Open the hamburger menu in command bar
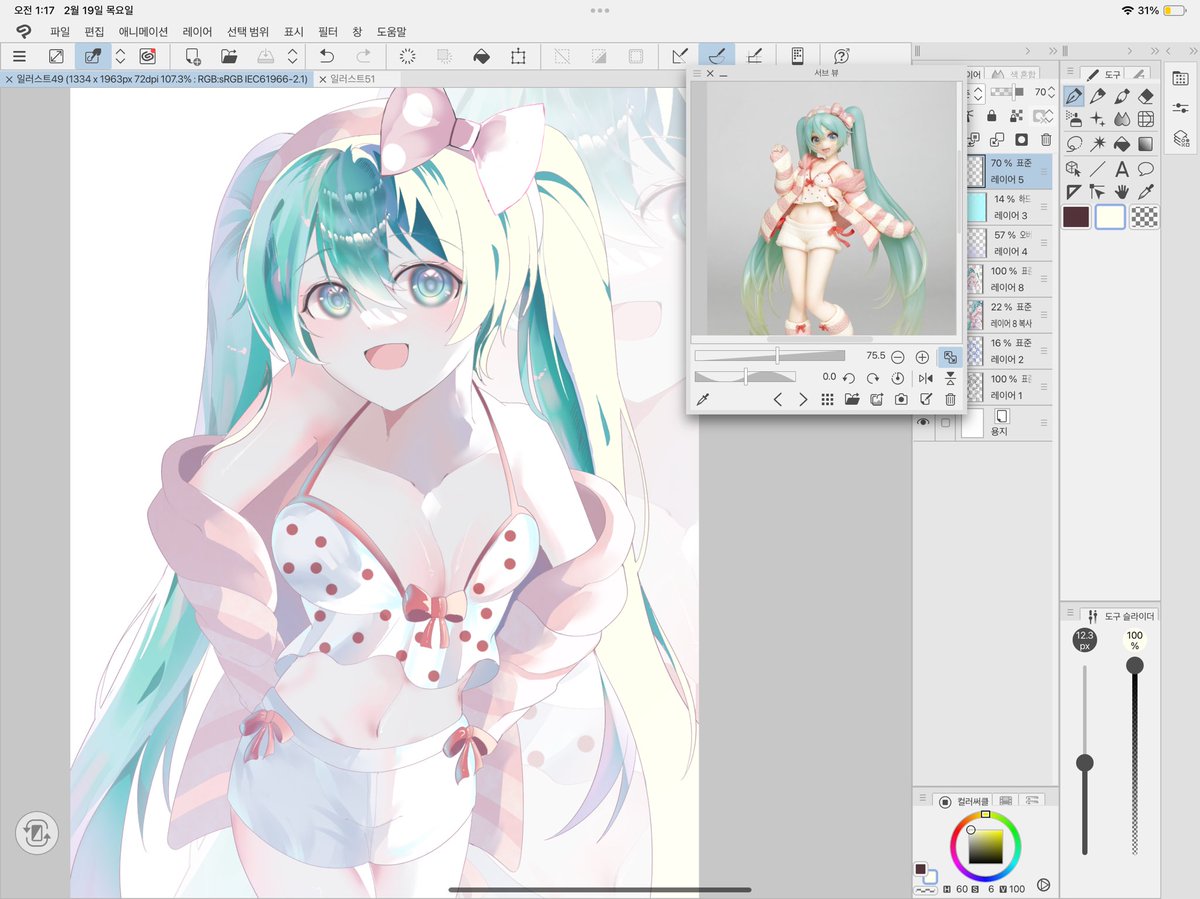This screenshot has height=899, width=1200. coord(19,56)
